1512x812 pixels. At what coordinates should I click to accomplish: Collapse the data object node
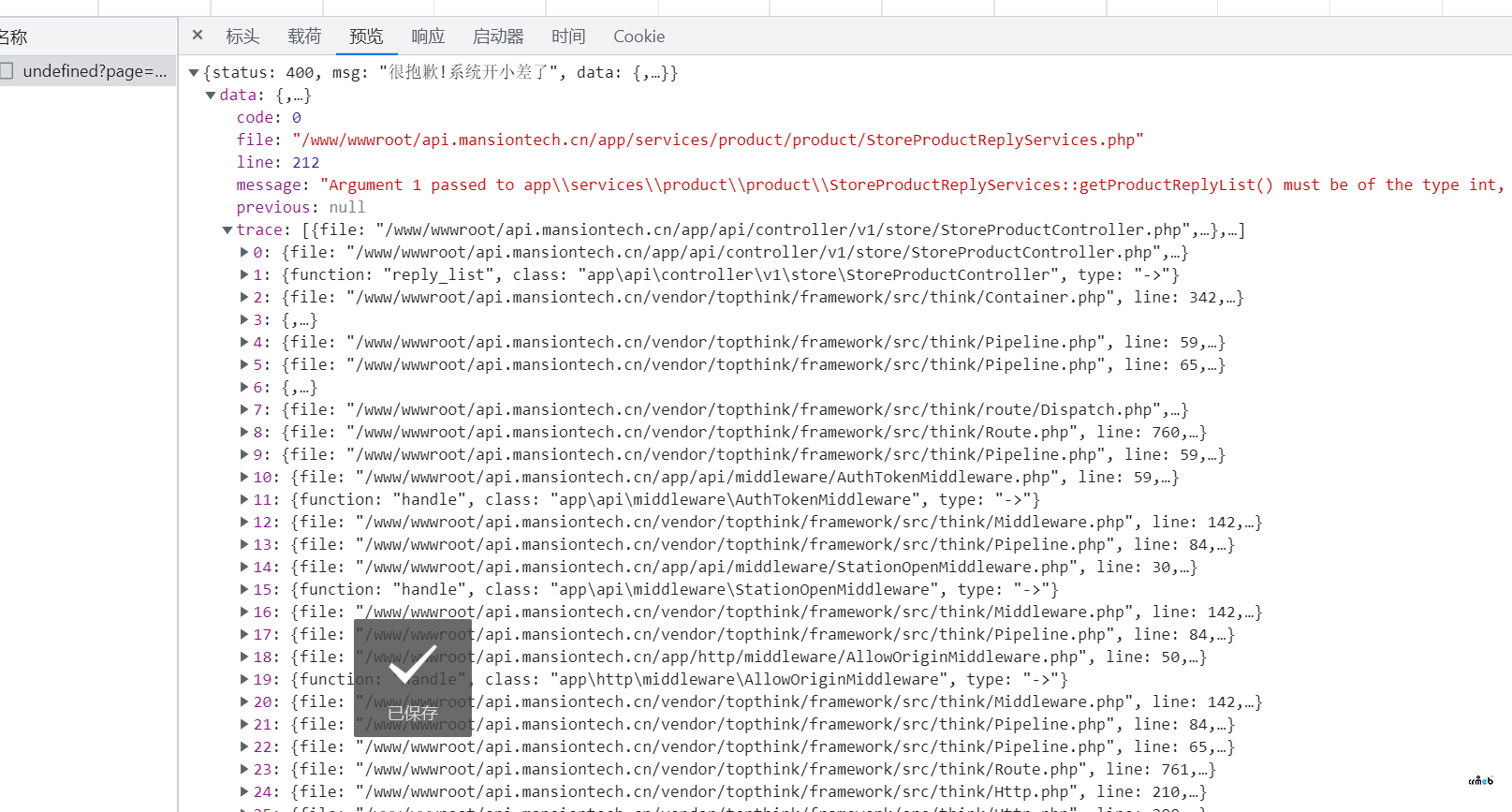pos(211,95)
